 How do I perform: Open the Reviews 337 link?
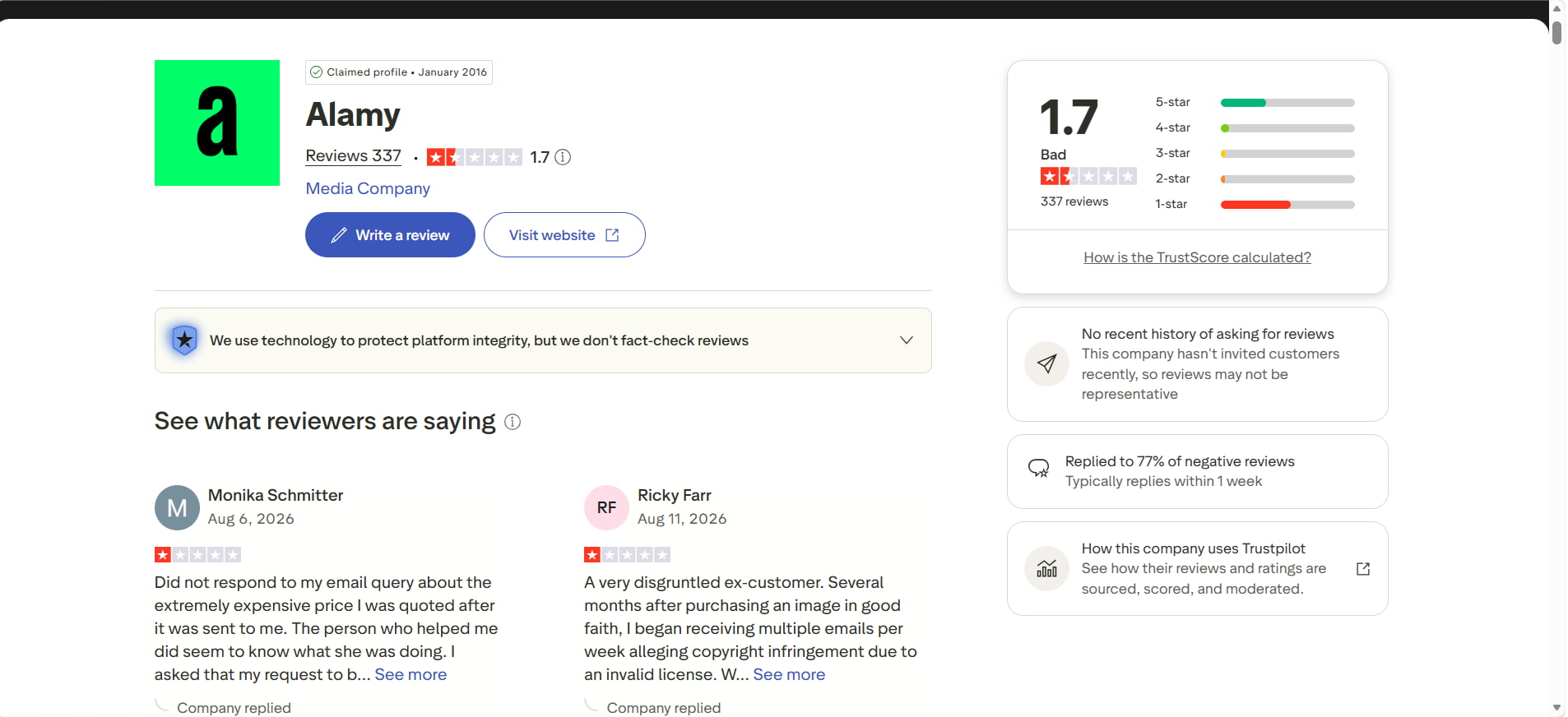354,155
